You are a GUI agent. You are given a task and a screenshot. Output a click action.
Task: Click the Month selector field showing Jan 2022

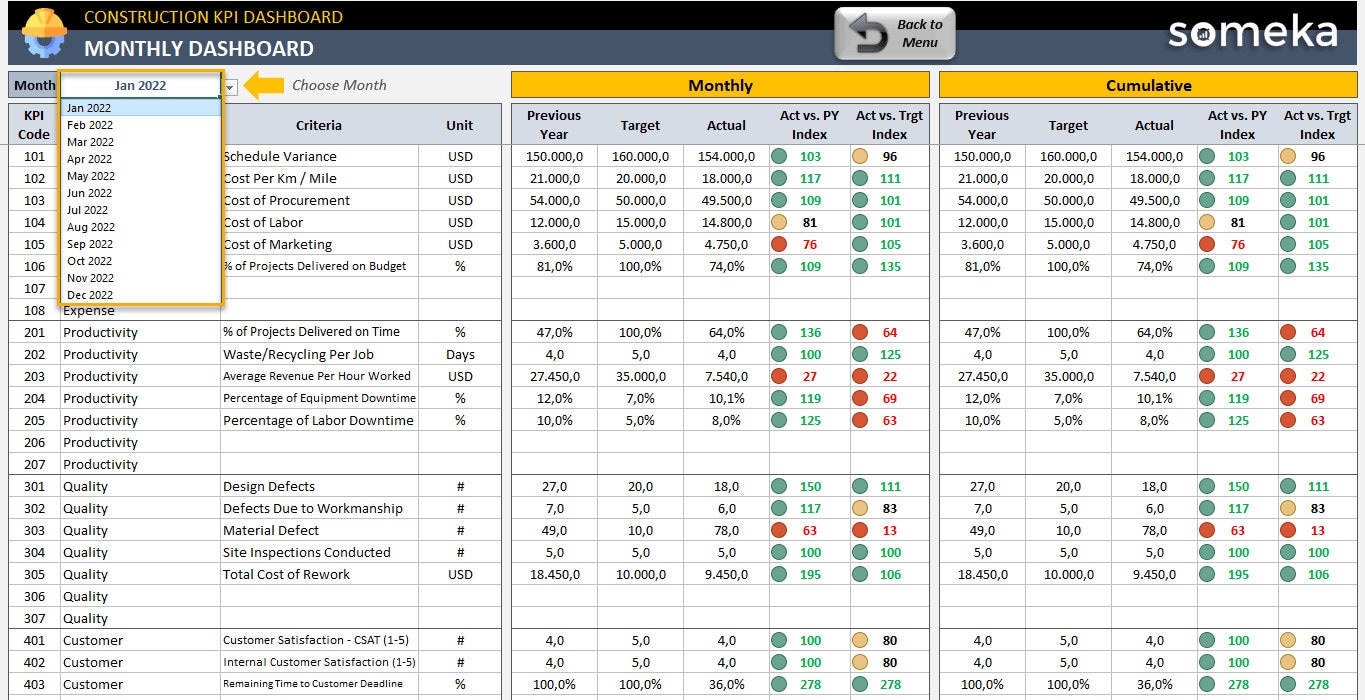tap(140, 86)
